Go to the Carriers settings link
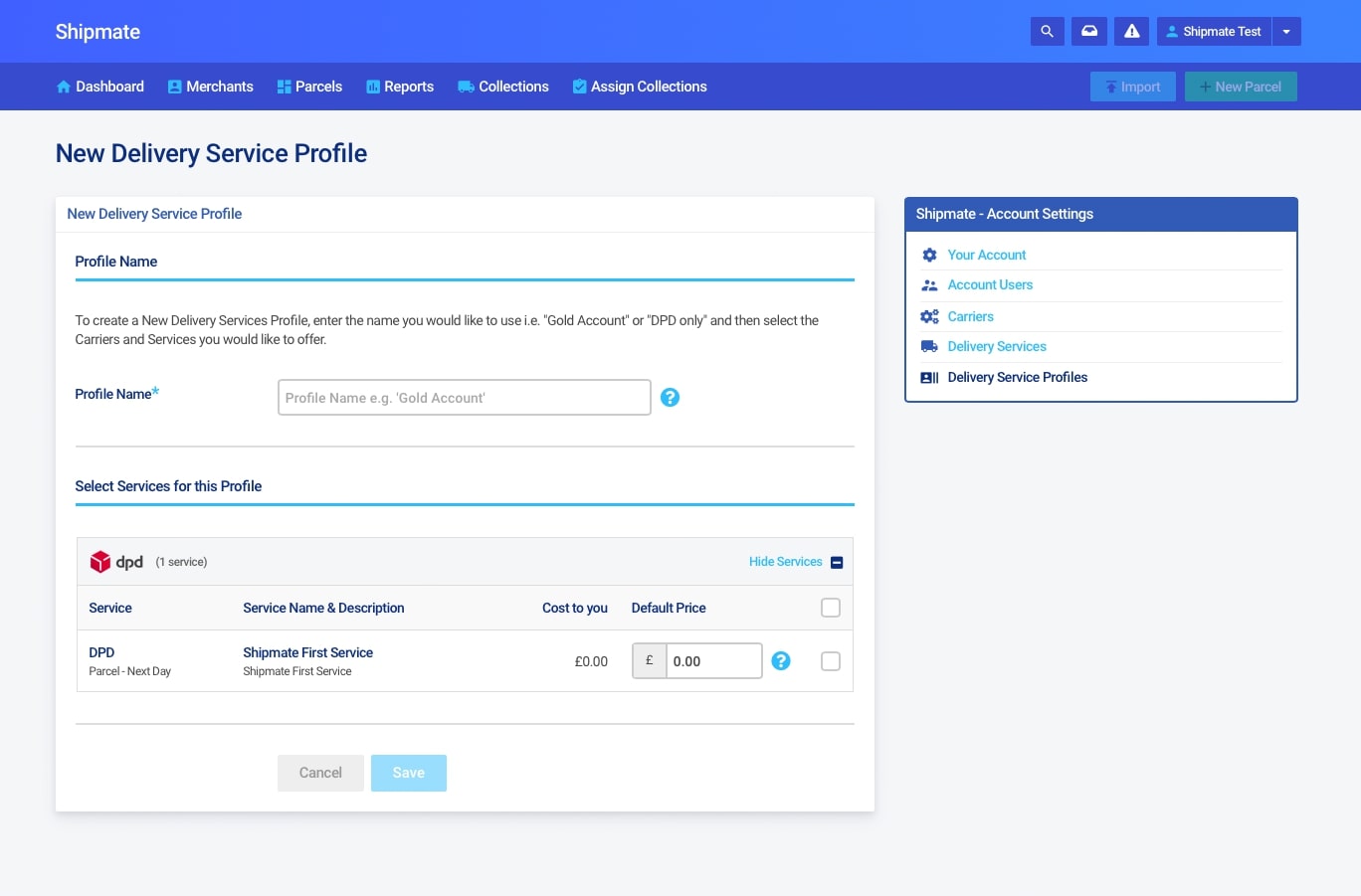Viewport: 1361px width, 896px height. point(971,316)
